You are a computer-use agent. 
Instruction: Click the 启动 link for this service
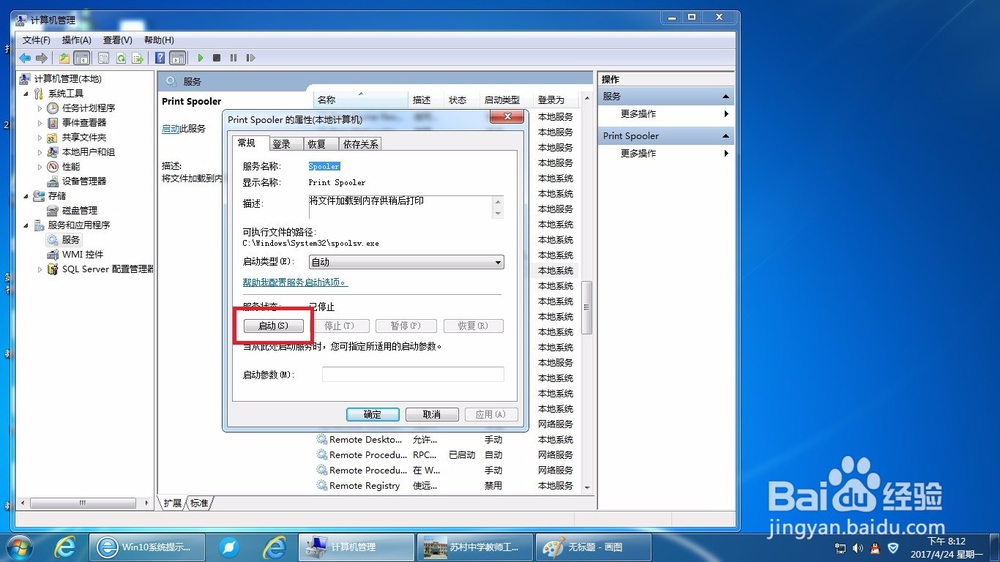170,129
